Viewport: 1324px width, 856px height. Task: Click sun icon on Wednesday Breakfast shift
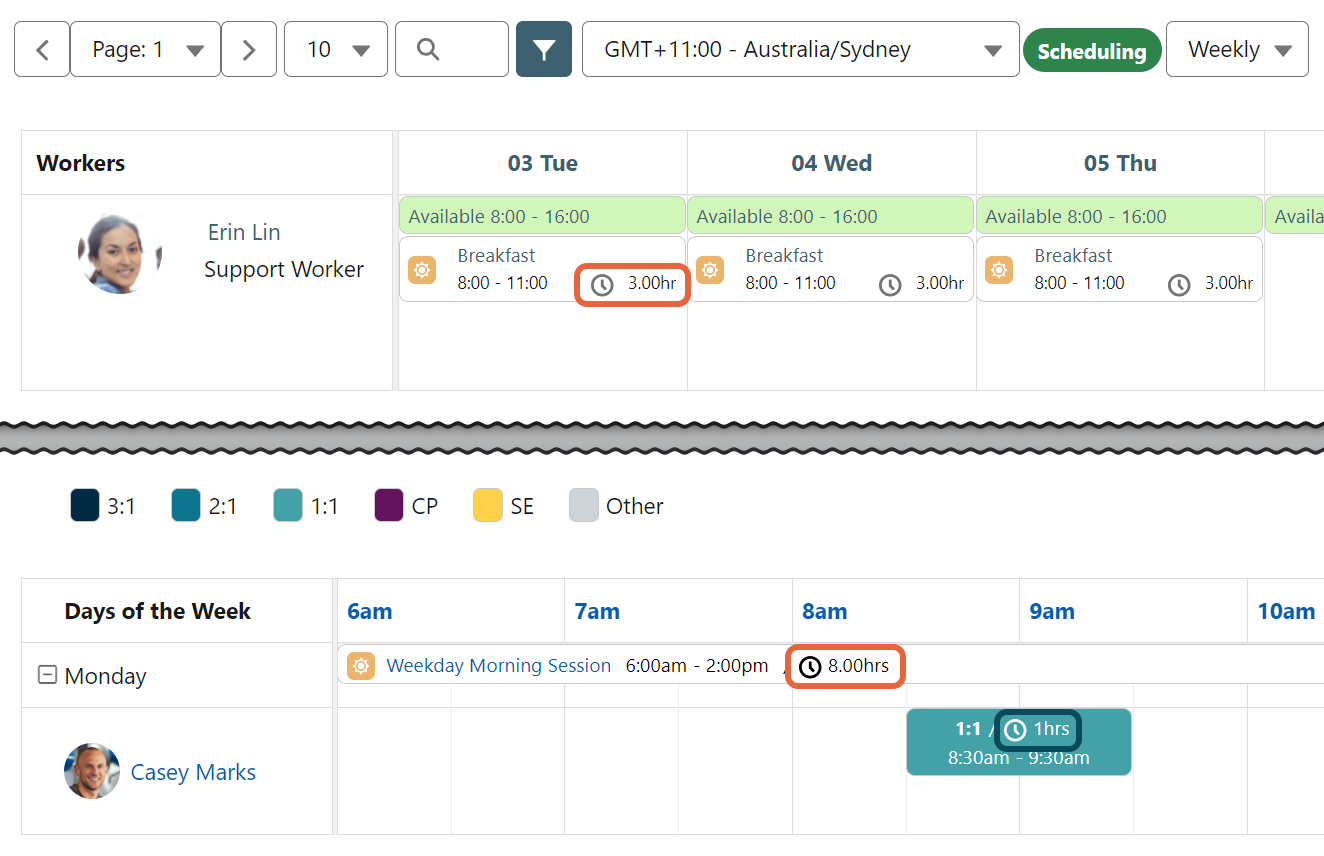(710, 270)
